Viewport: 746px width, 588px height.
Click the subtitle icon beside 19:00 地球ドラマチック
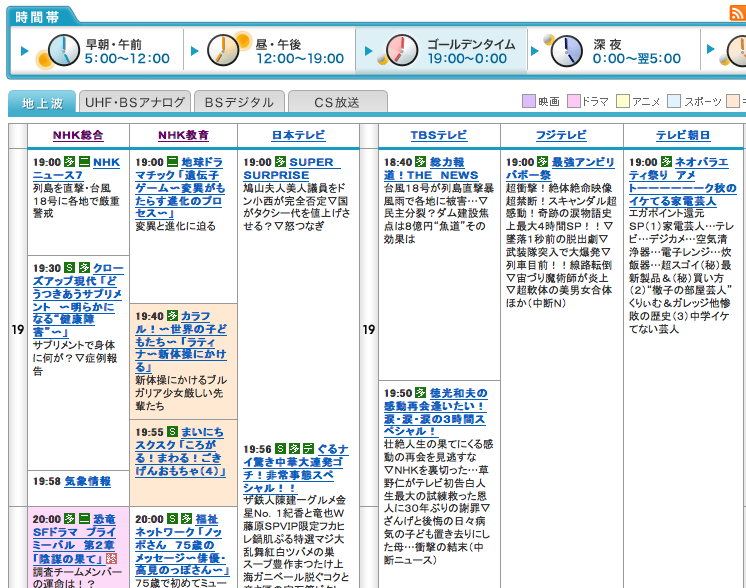click(x=172, y=162)
